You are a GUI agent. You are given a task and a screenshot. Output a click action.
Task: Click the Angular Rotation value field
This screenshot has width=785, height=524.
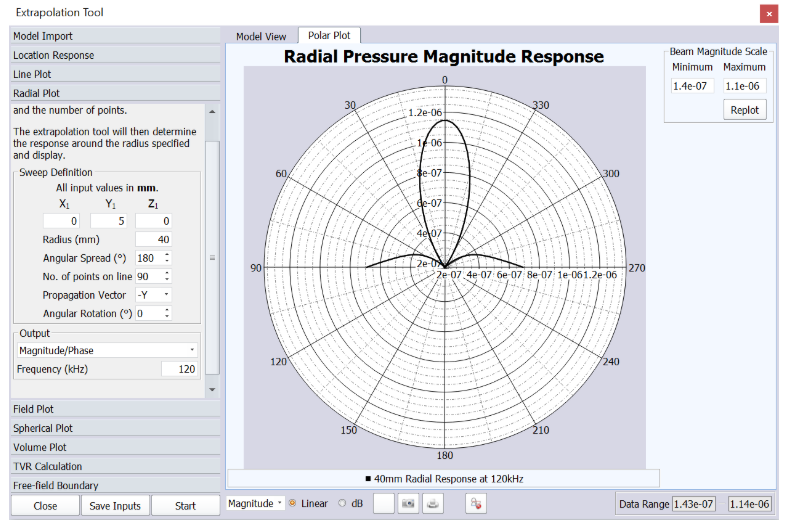tap(149, 313)
